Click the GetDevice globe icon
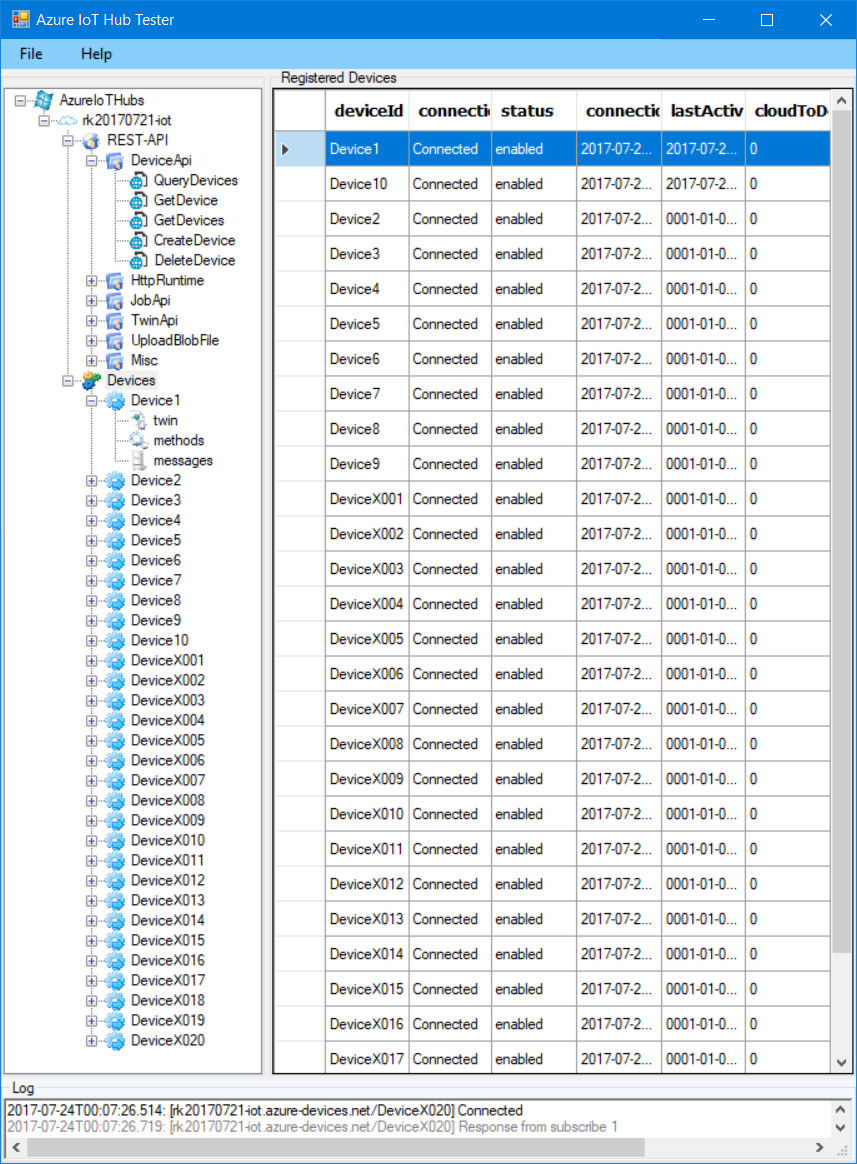This screenshot has width=857, height=1164. (x=138, y=200)
